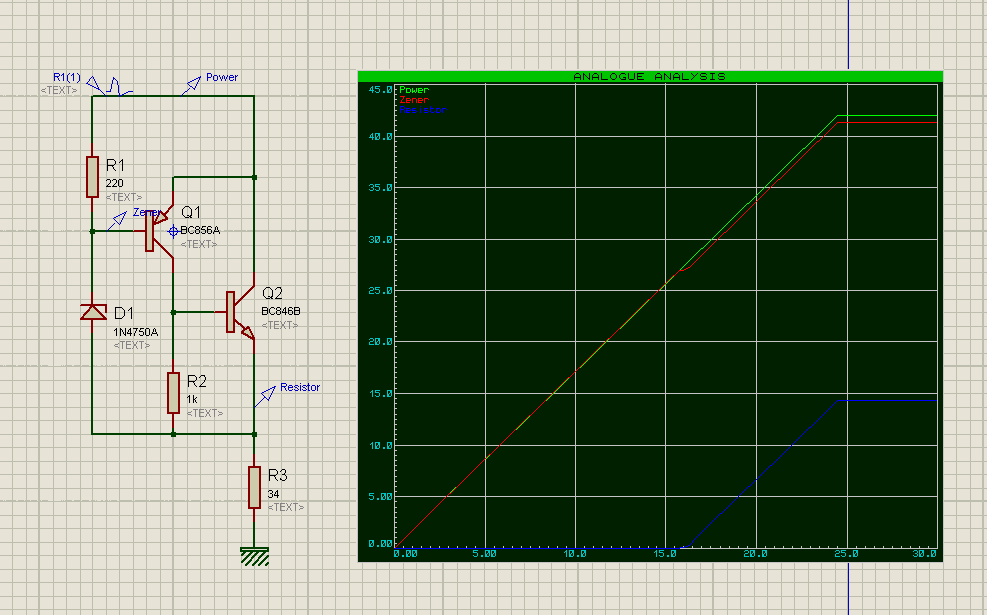987x615 pixels.
Task: Select the red Zener trace label
Action: pyautogui.click(x=414, y=100)
